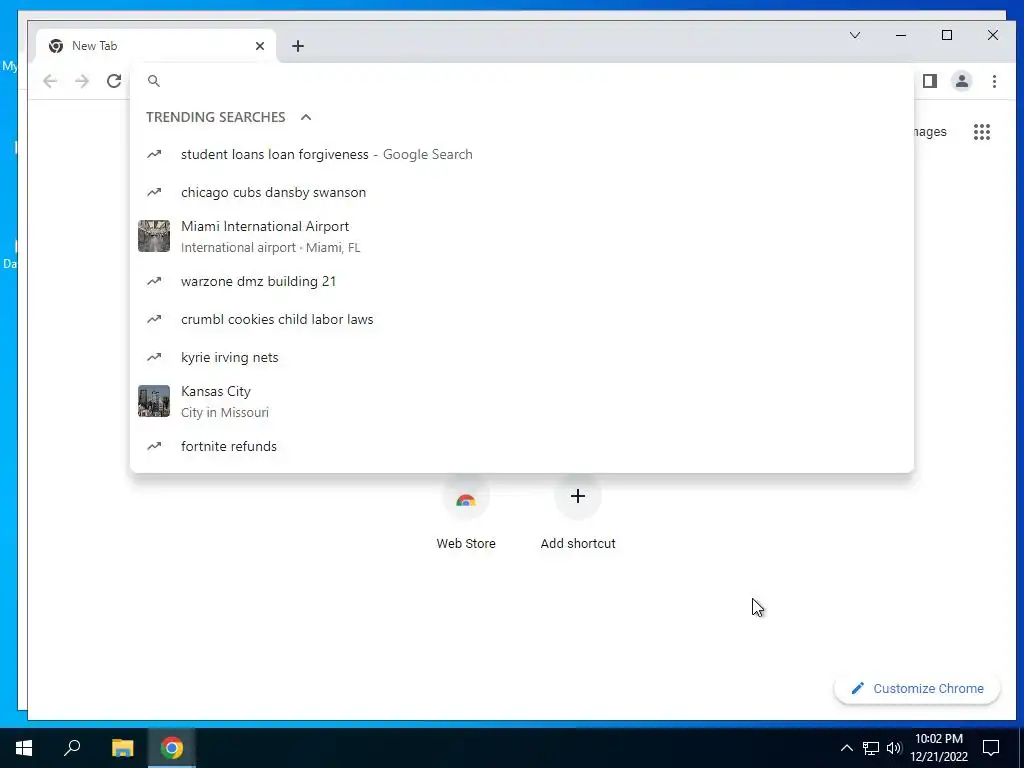Open the notification center icon
Viewport: 1024px width, 768px height.
click(x=991, y=748)
